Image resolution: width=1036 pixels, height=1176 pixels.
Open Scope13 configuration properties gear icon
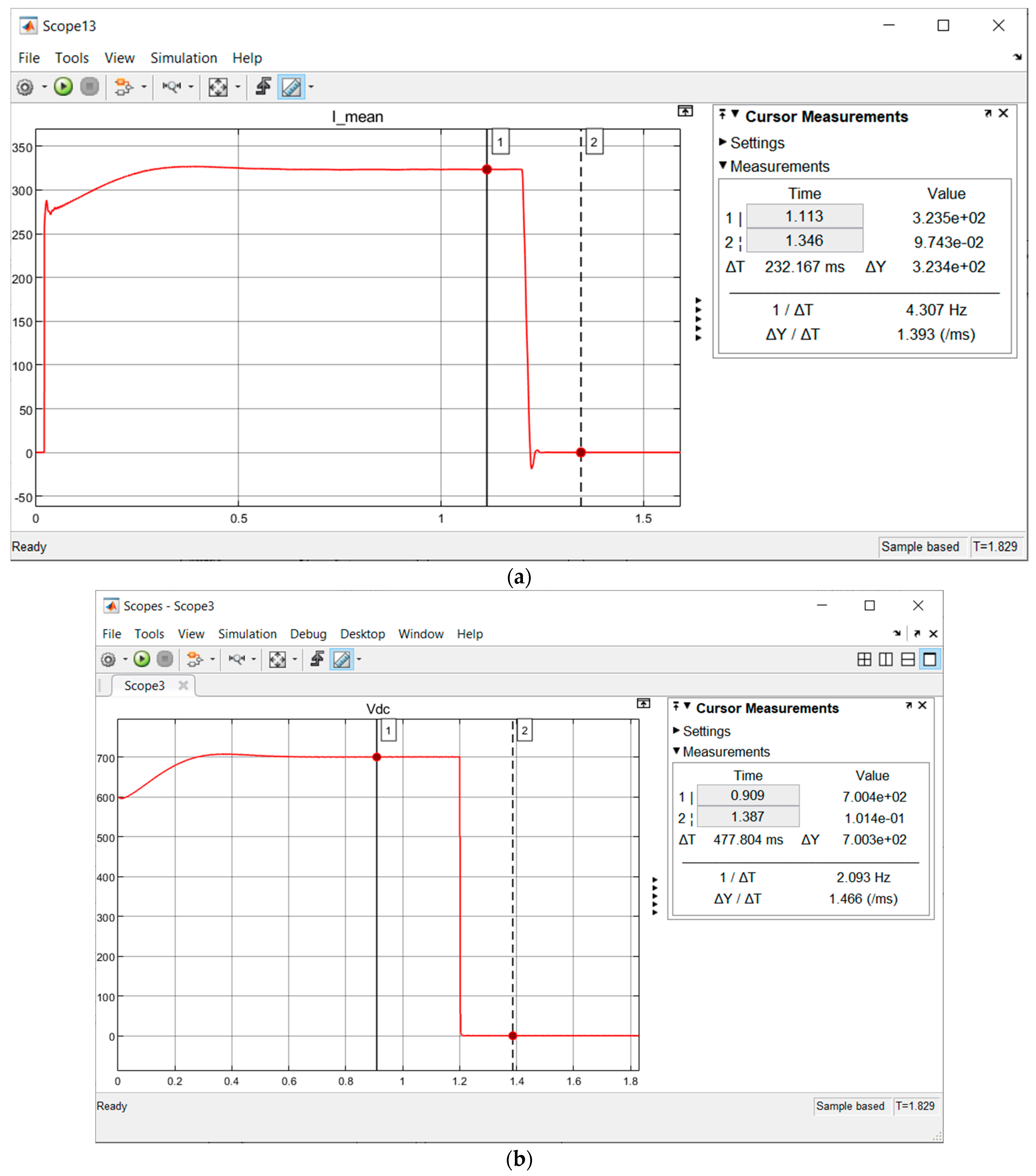tap(25, 87)
